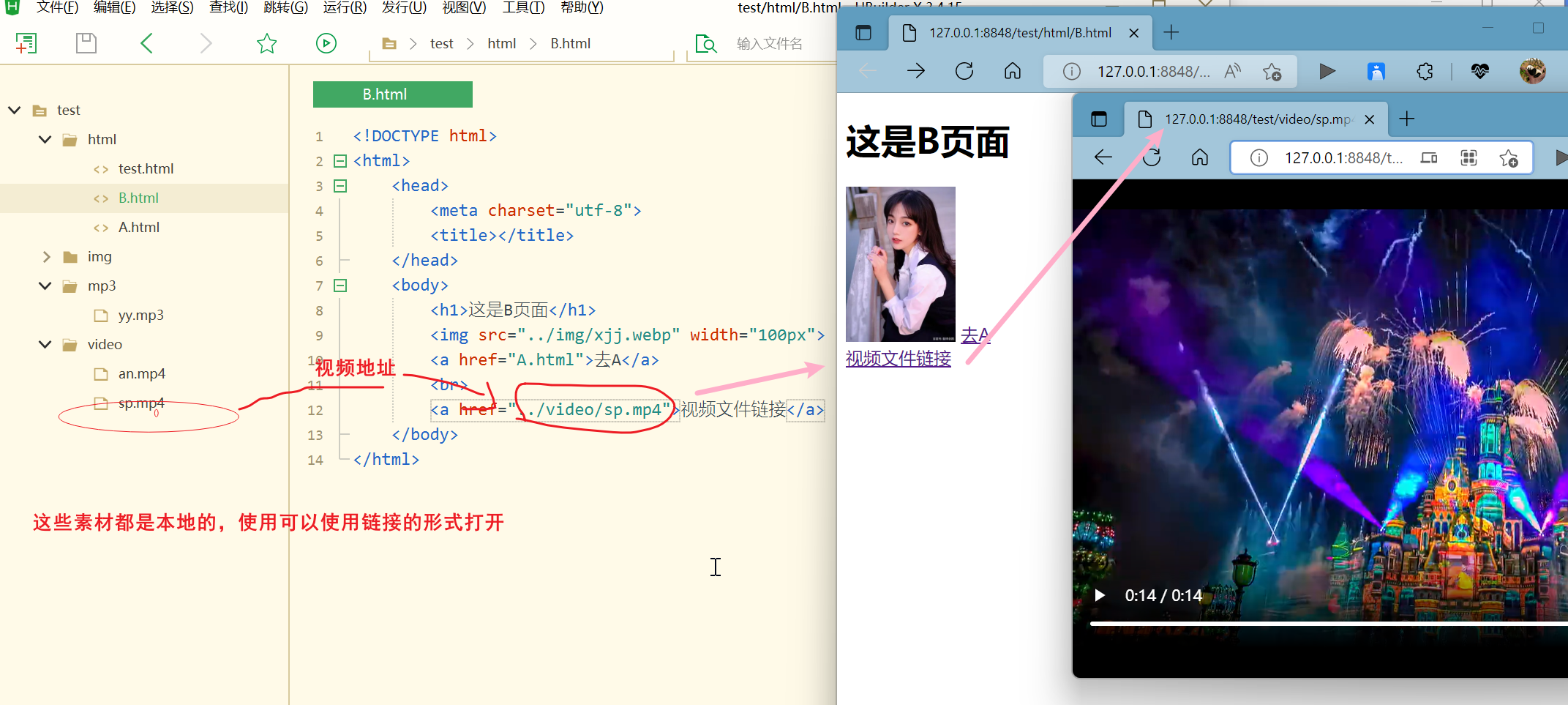Go back in the sp.mp4 browser window
Viewport: 1568px width, 705px height.
click(1103, 157)
